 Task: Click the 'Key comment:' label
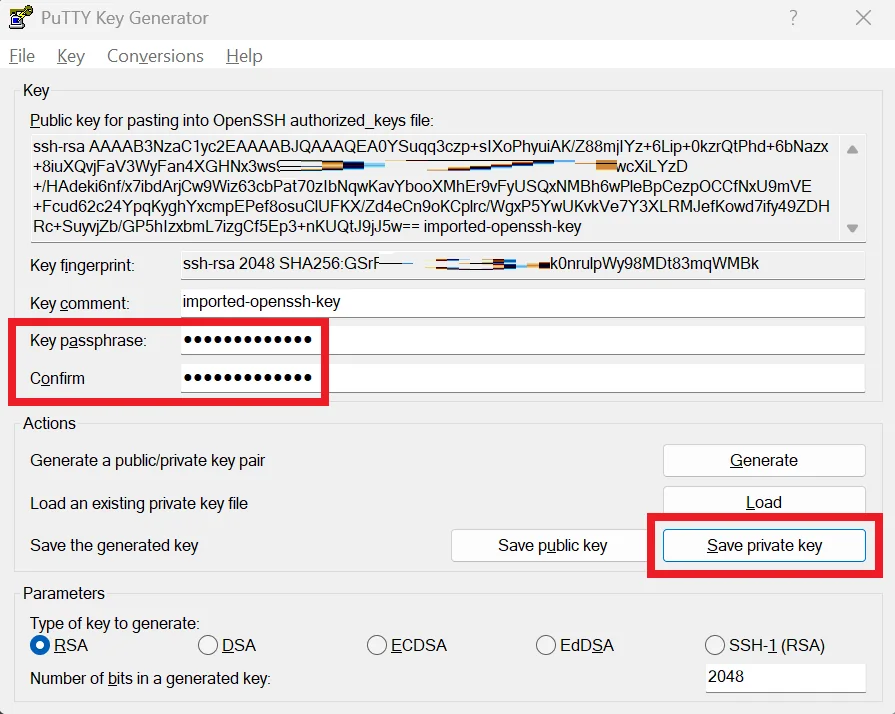point(80,303)
